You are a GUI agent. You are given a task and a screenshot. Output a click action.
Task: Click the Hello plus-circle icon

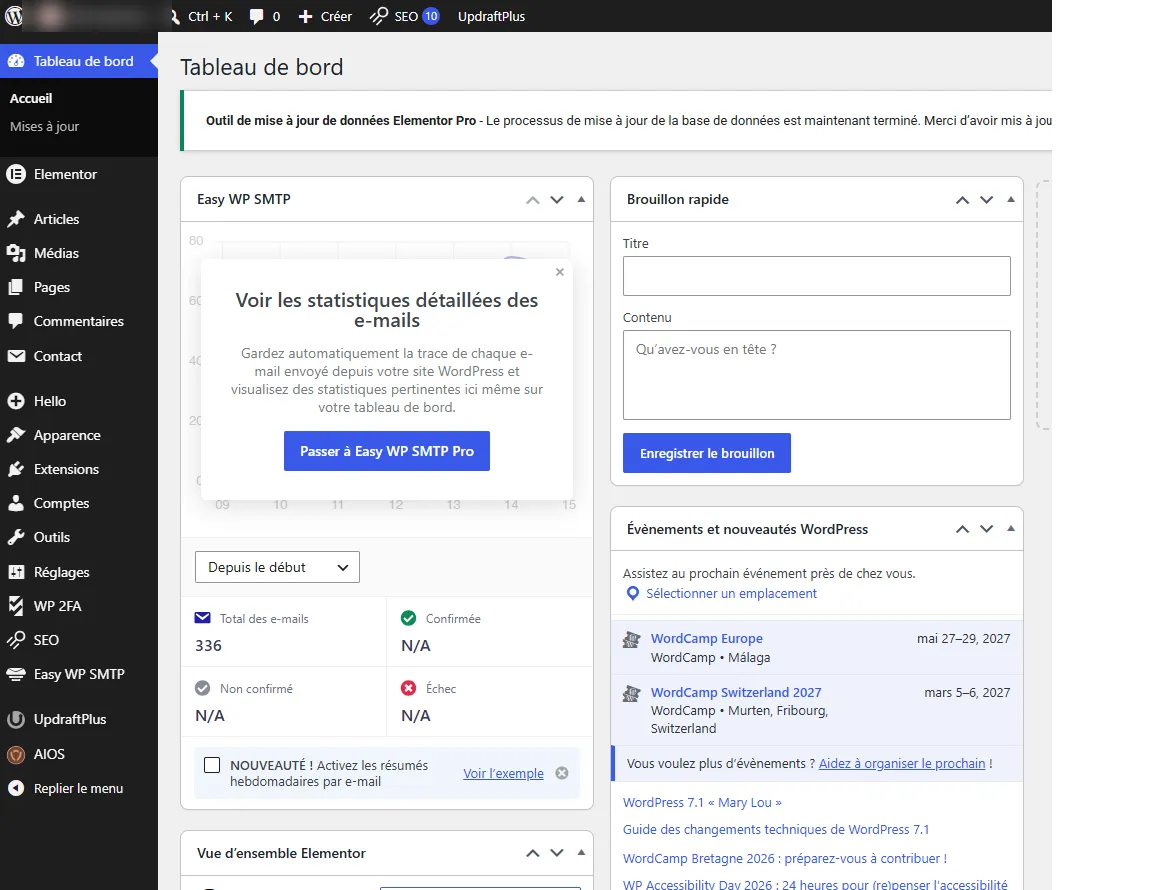pyautogui.click(x=15, y=401)
